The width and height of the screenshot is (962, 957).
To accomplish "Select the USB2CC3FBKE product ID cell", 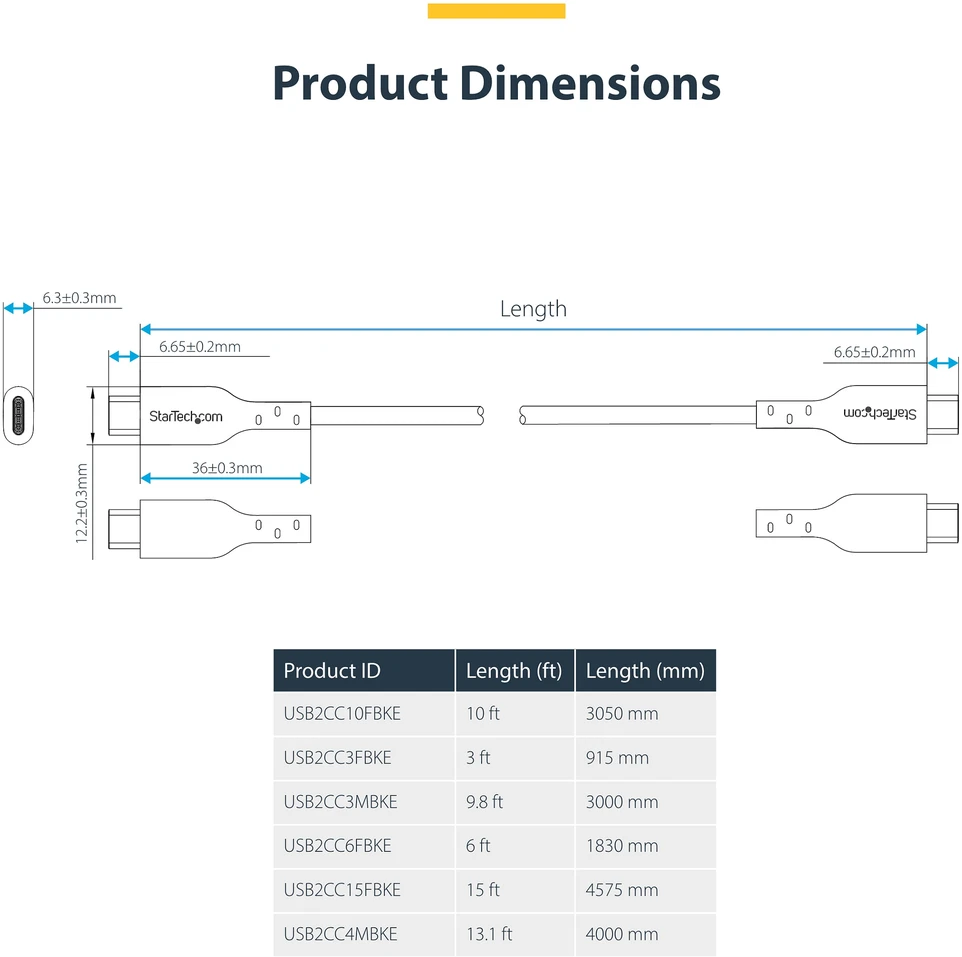I will (364, 758).
